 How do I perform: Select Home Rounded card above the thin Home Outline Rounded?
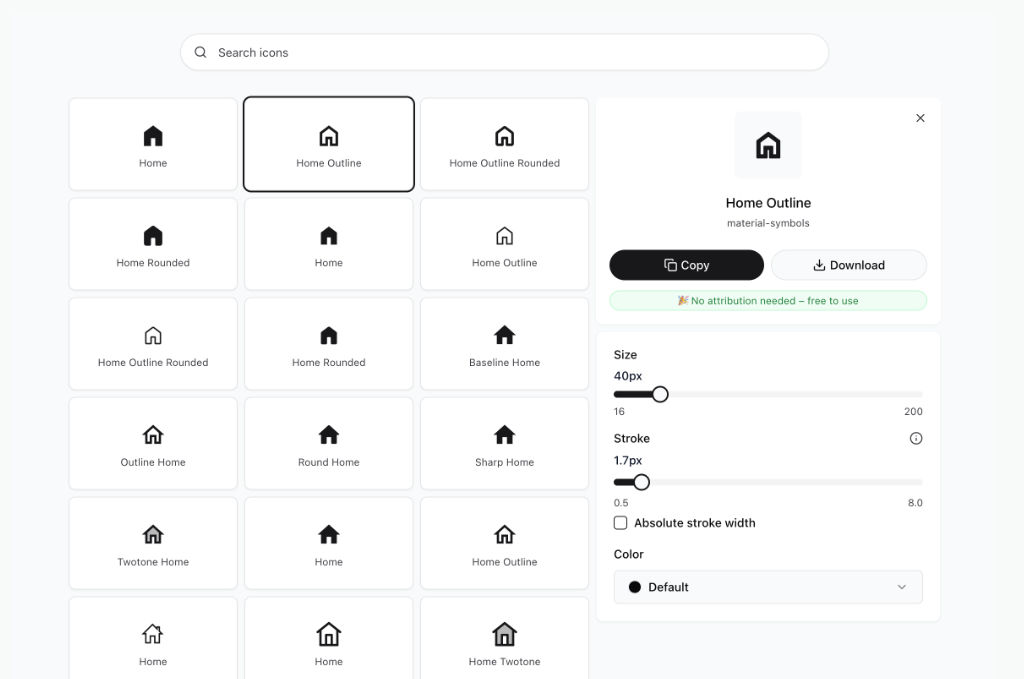point(153,244)
